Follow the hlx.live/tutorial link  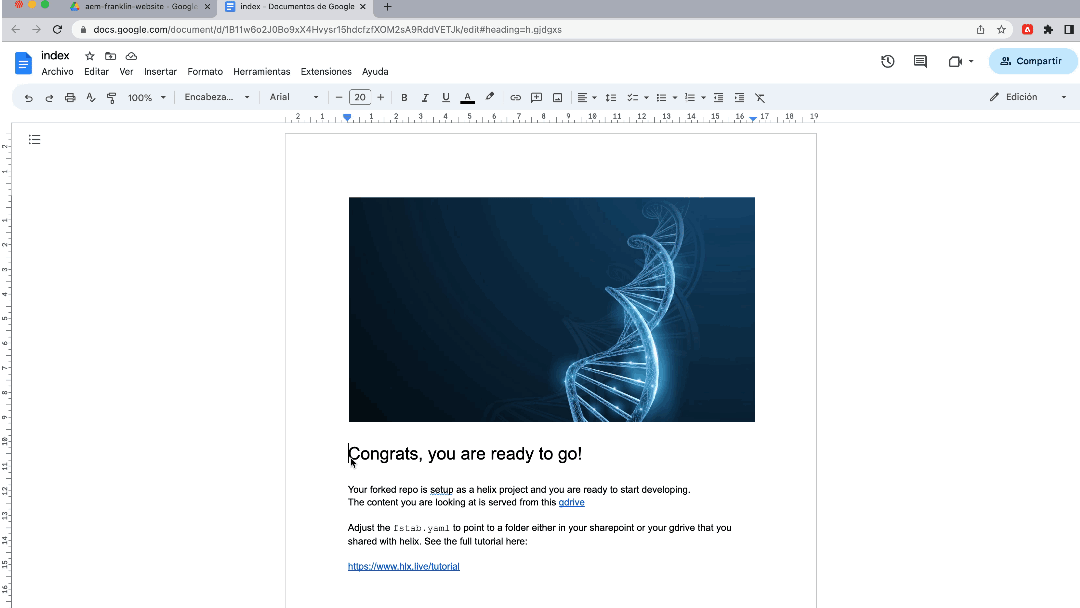(x=403, y=566)
